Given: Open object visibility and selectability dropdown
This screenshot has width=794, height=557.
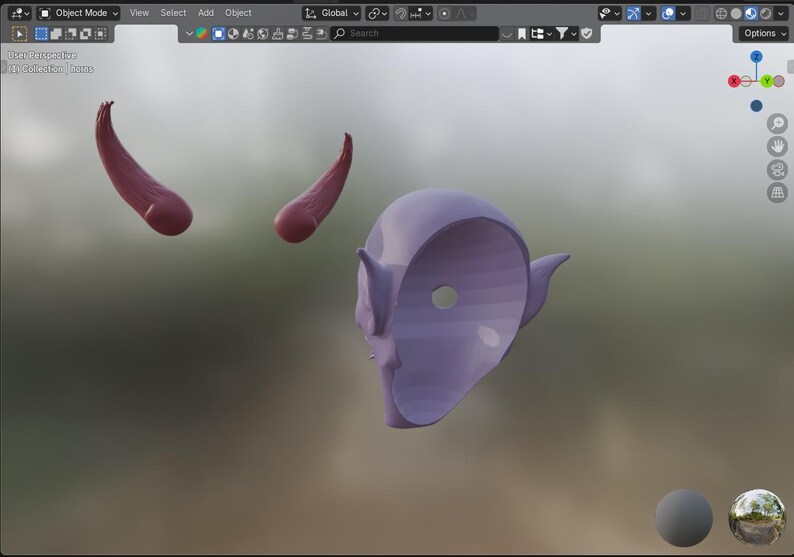Looking at the screenshot, I should [x=609, y=13].
